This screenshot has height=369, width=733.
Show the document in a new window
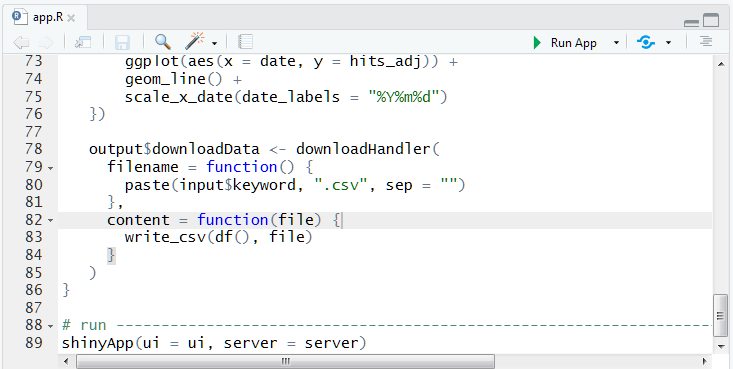click(83, 43)
